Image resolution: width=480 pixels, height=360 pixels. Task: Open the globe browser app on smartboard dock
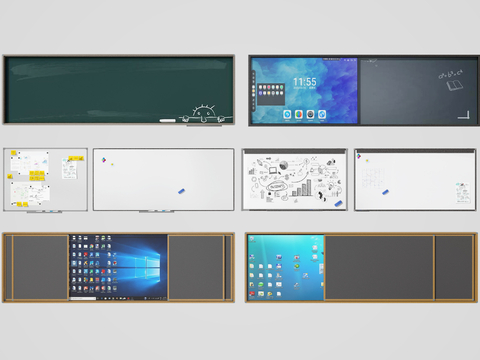(x=322, y=115)
